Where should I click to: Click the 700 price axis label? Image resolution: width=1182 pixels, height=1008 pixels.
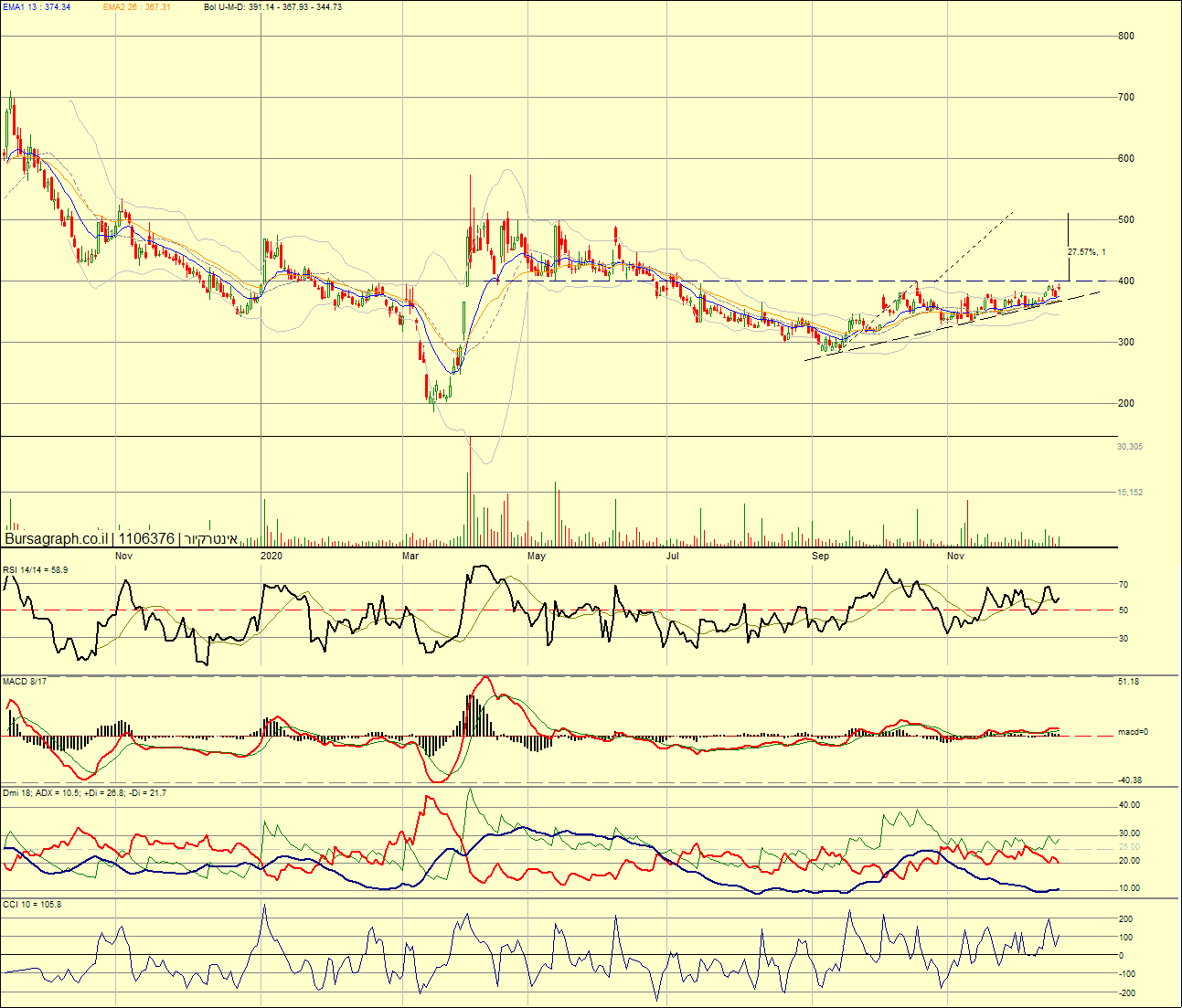point(1126,98)
